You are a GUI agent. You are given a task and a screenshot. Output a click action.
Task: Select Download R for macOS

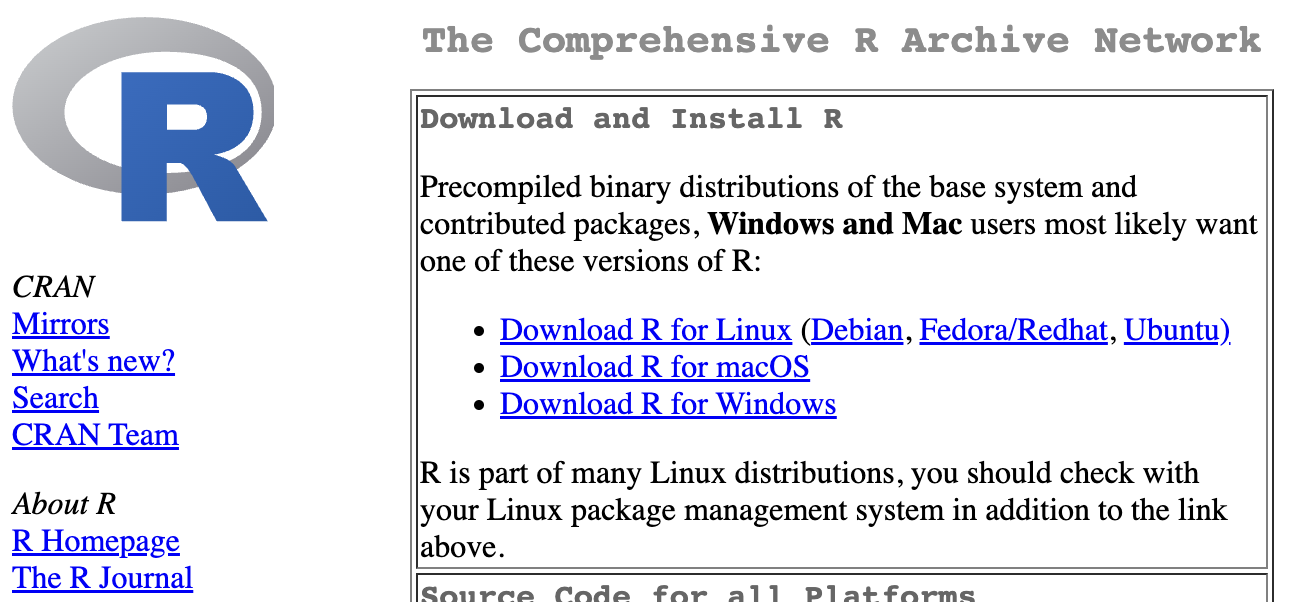click(x=654, y=367)
